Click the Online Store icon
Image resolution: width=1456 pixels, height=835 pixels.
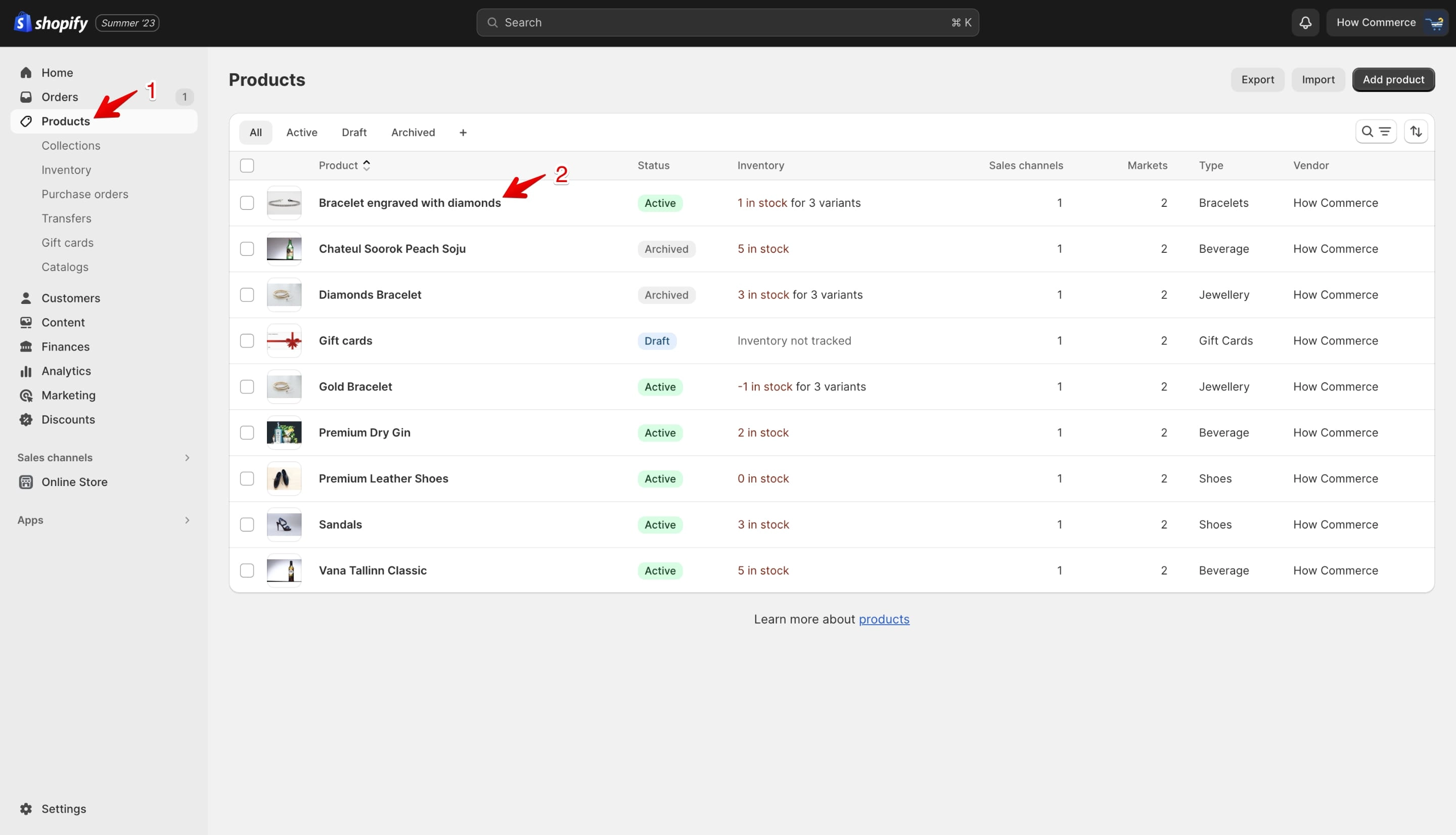tap(26, 481)
